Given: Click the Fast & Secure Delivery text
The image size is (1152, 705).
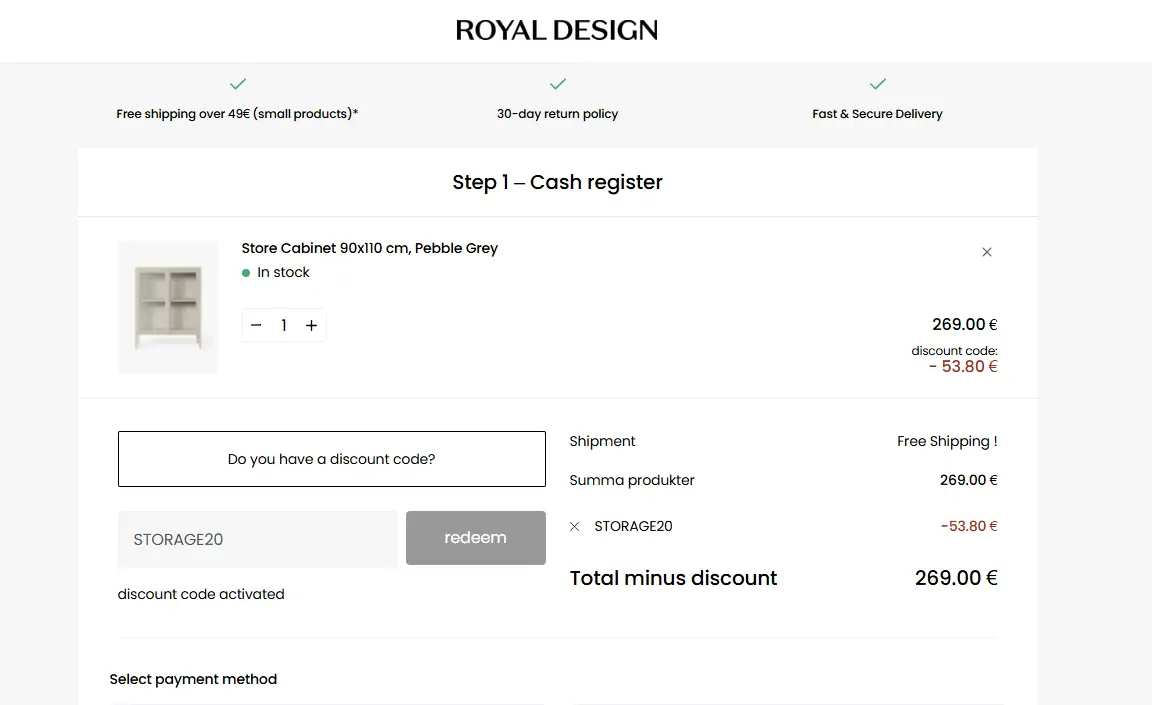Looking at the screenshot, I should (877, 114).
